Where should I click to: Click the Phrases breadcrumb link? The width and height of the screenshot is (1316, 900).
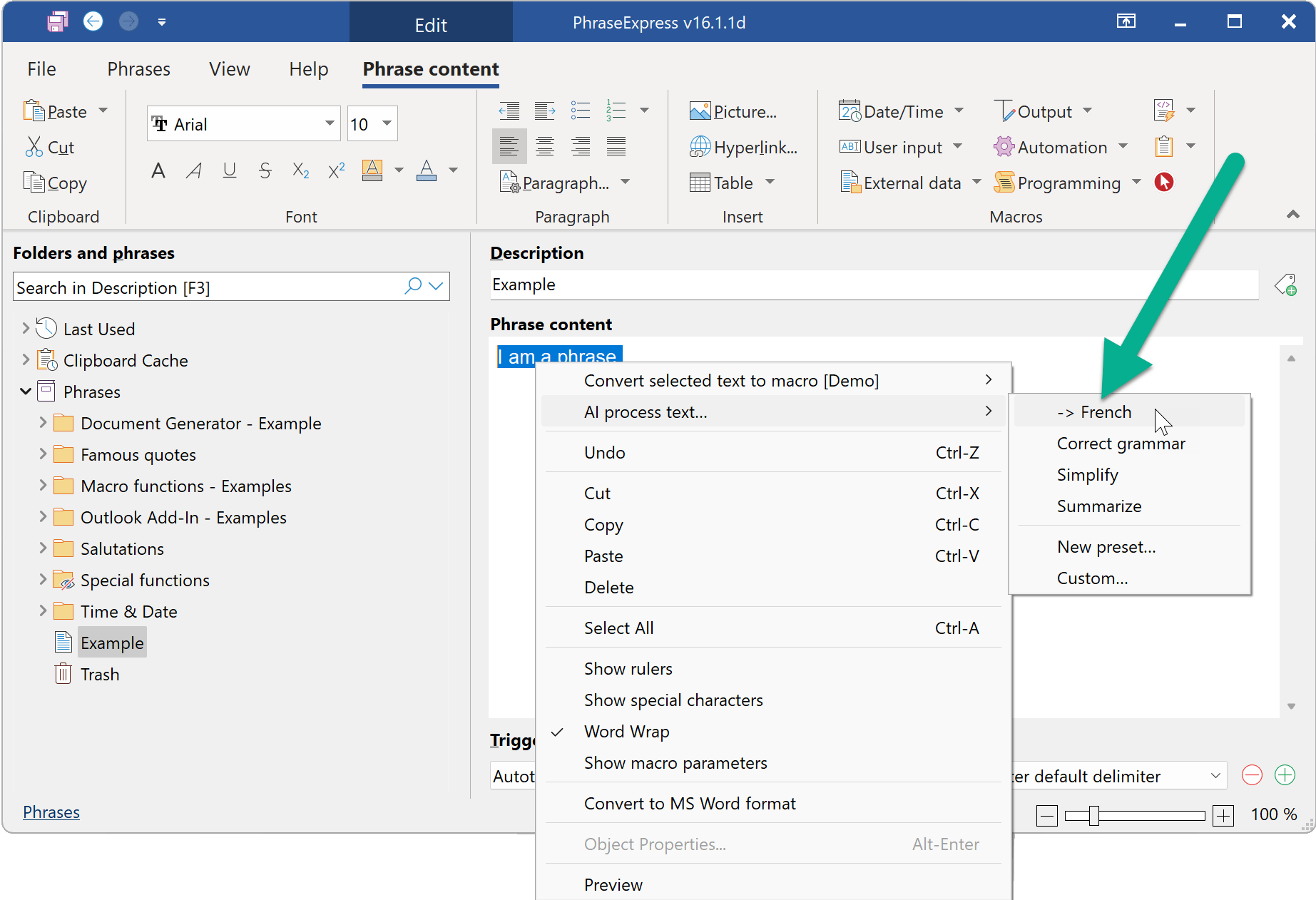coord(51,812)
